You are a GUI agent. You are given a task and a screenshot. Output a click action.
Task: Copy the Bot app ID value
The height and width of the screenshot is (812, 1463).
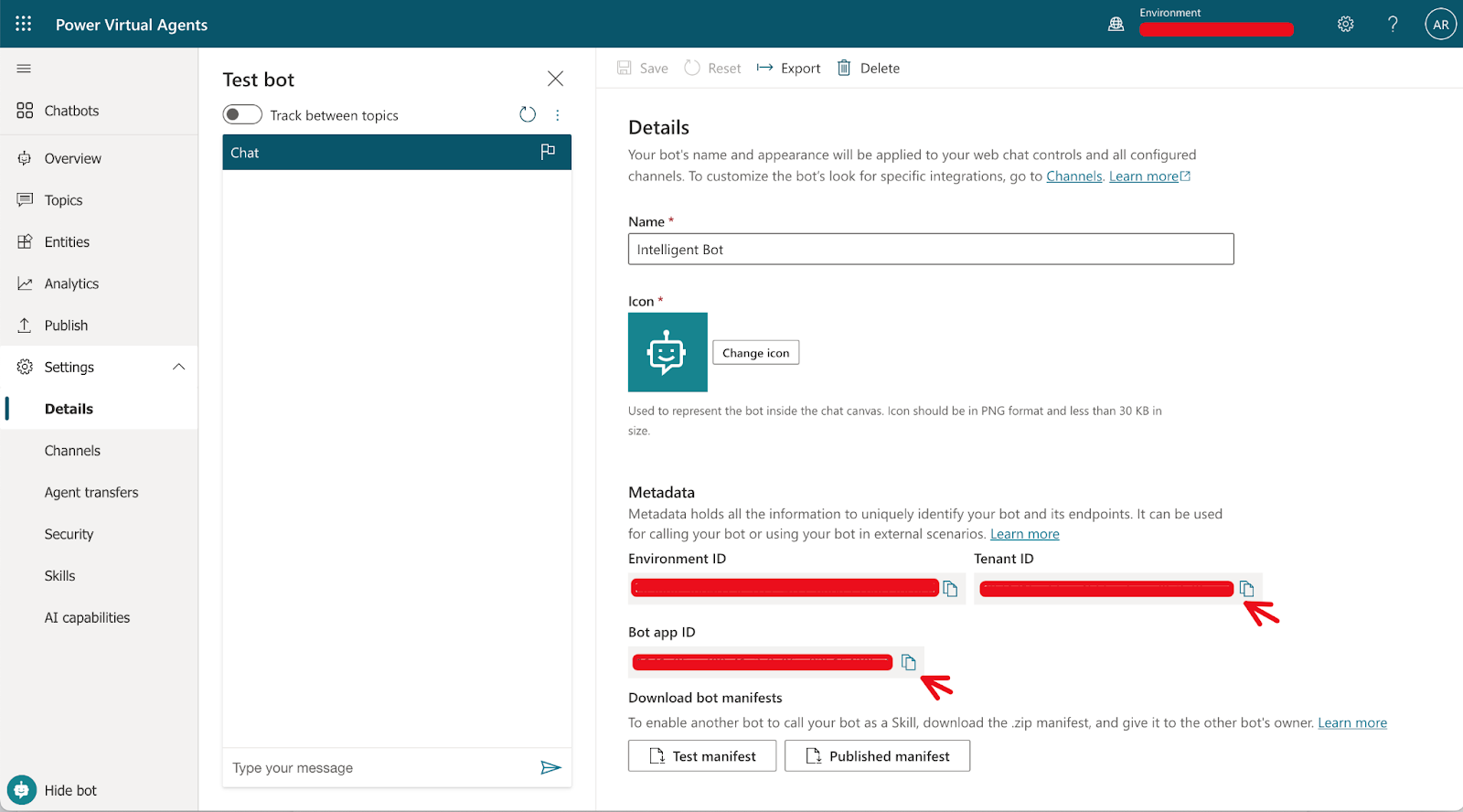click(908, 662)
